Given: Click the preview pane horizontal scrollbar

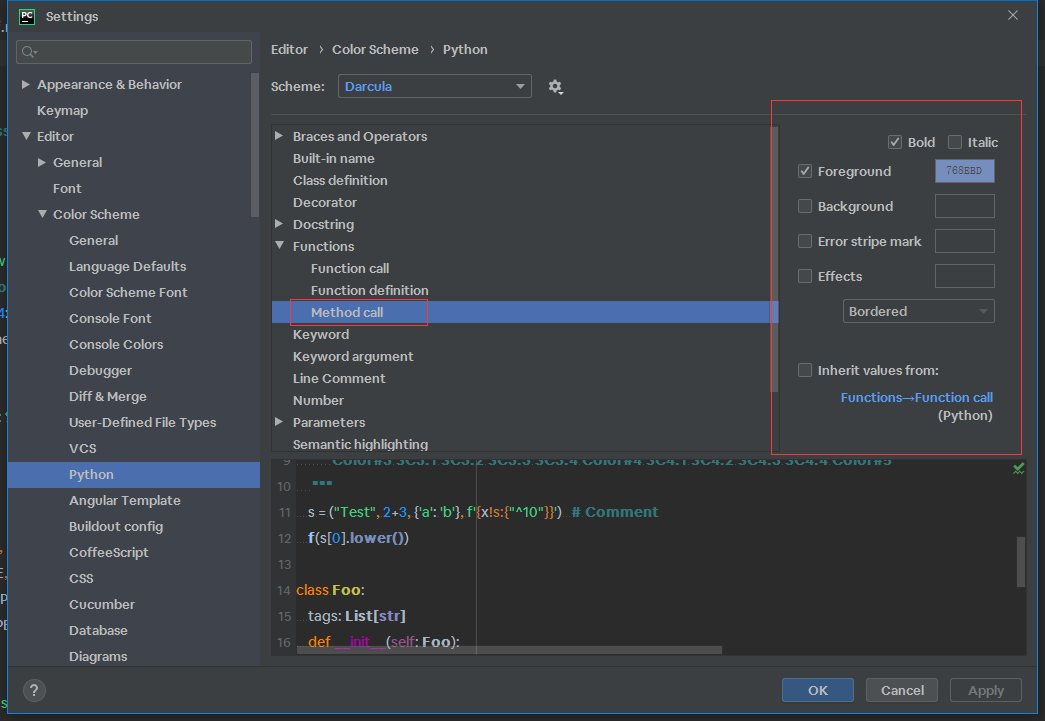Looking at the screenshot, I should pyautogui.click(x=509, y=649).
